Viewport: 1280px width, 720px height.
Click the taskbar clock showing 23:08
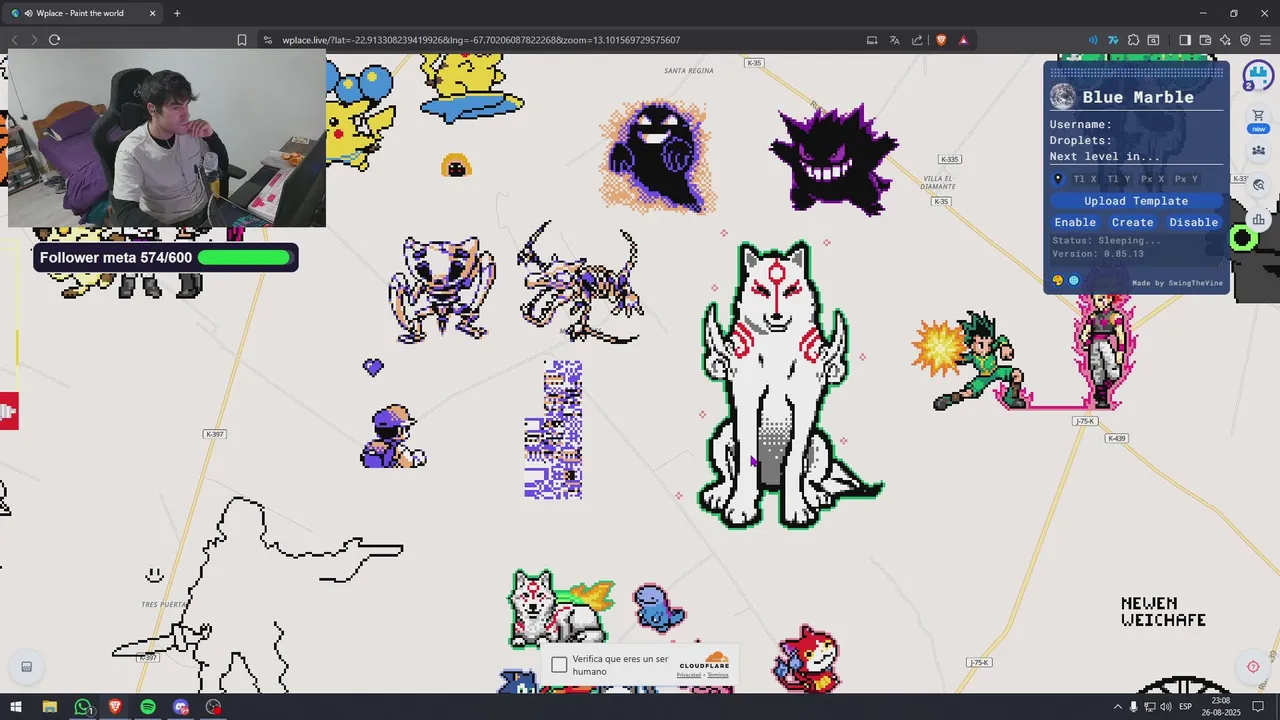1221,707
